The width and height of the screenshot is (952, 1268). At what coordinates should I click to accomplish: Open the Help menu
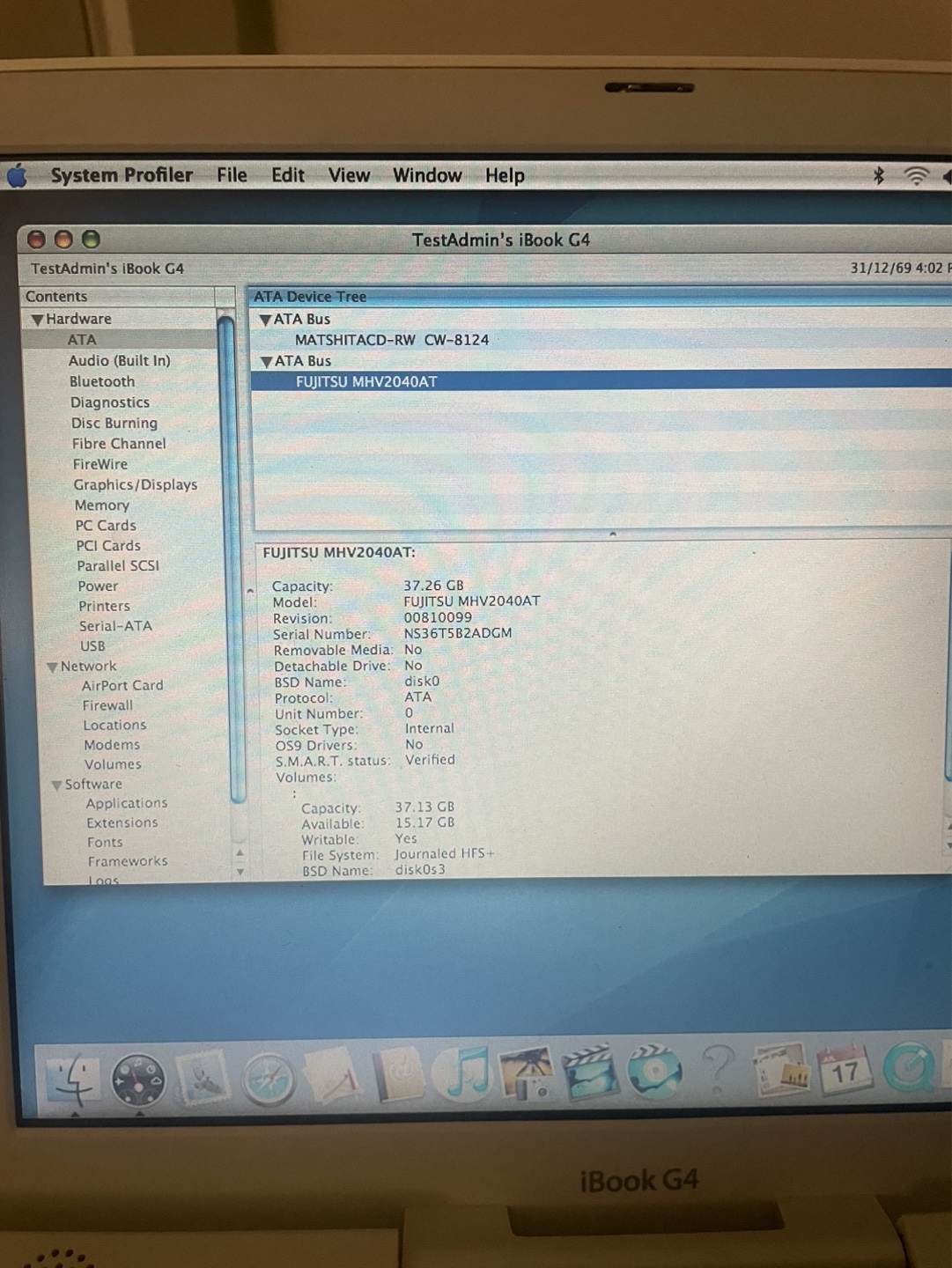pyautogui.click(x=505, y=176)
